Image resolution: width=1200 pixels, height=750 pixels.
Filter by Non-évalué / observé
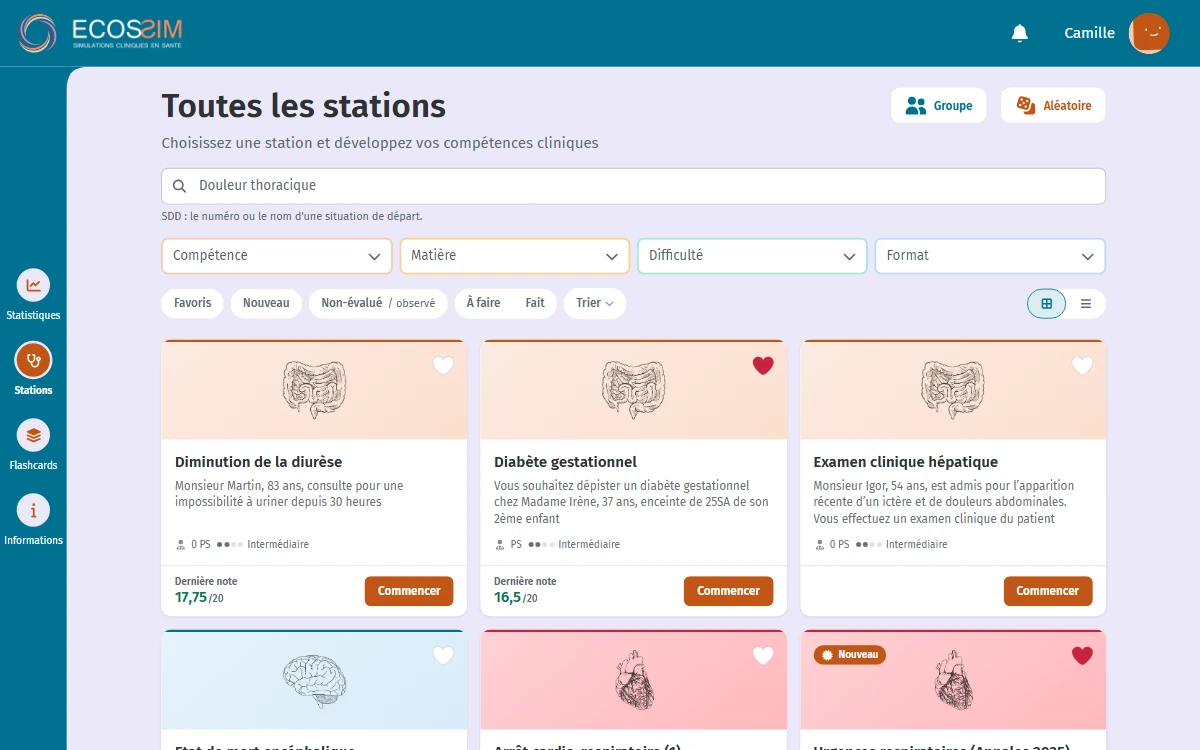coord(378,304)
